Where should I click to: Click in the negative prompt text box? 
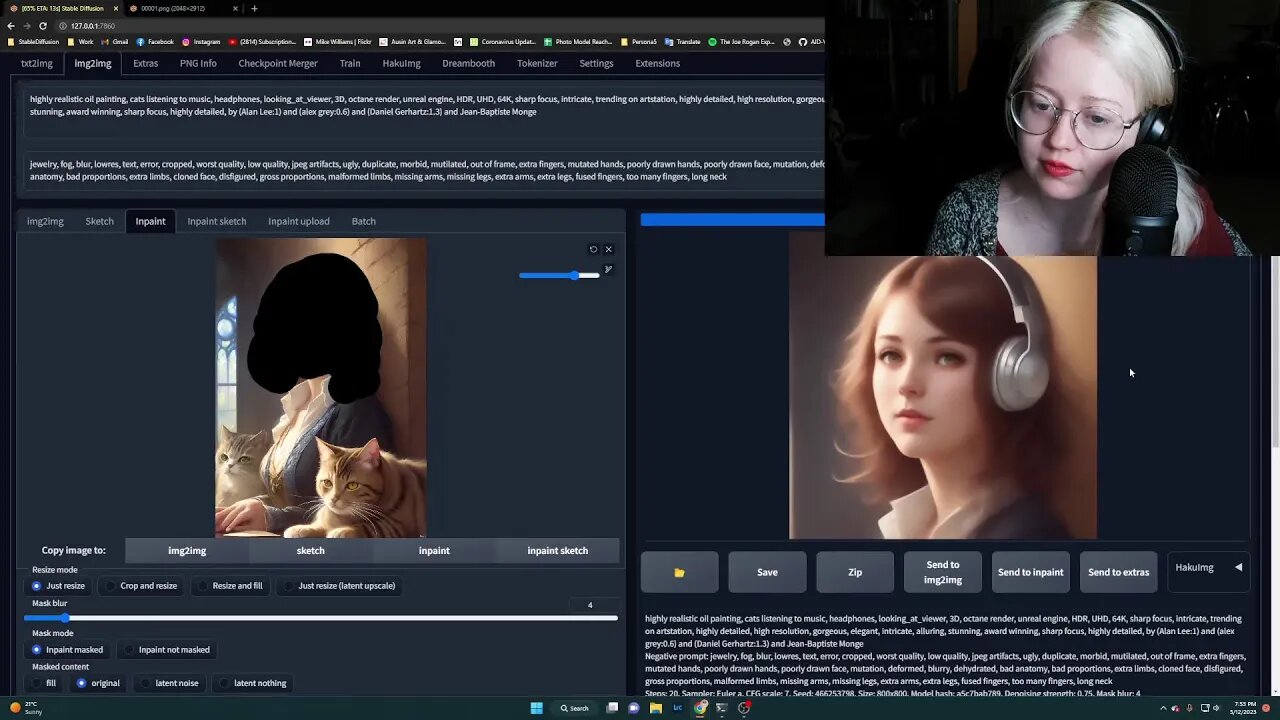(x=426, y=170)
